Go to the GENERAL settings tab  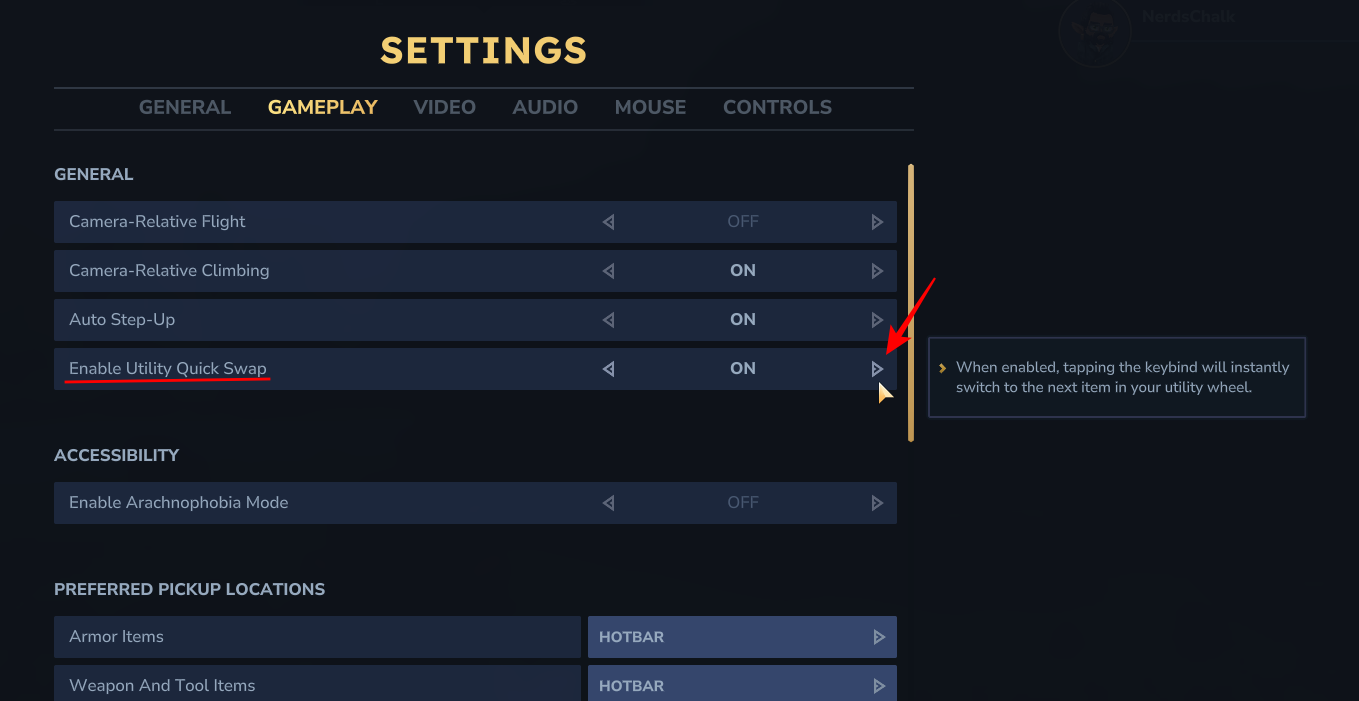tap(185, 107)
